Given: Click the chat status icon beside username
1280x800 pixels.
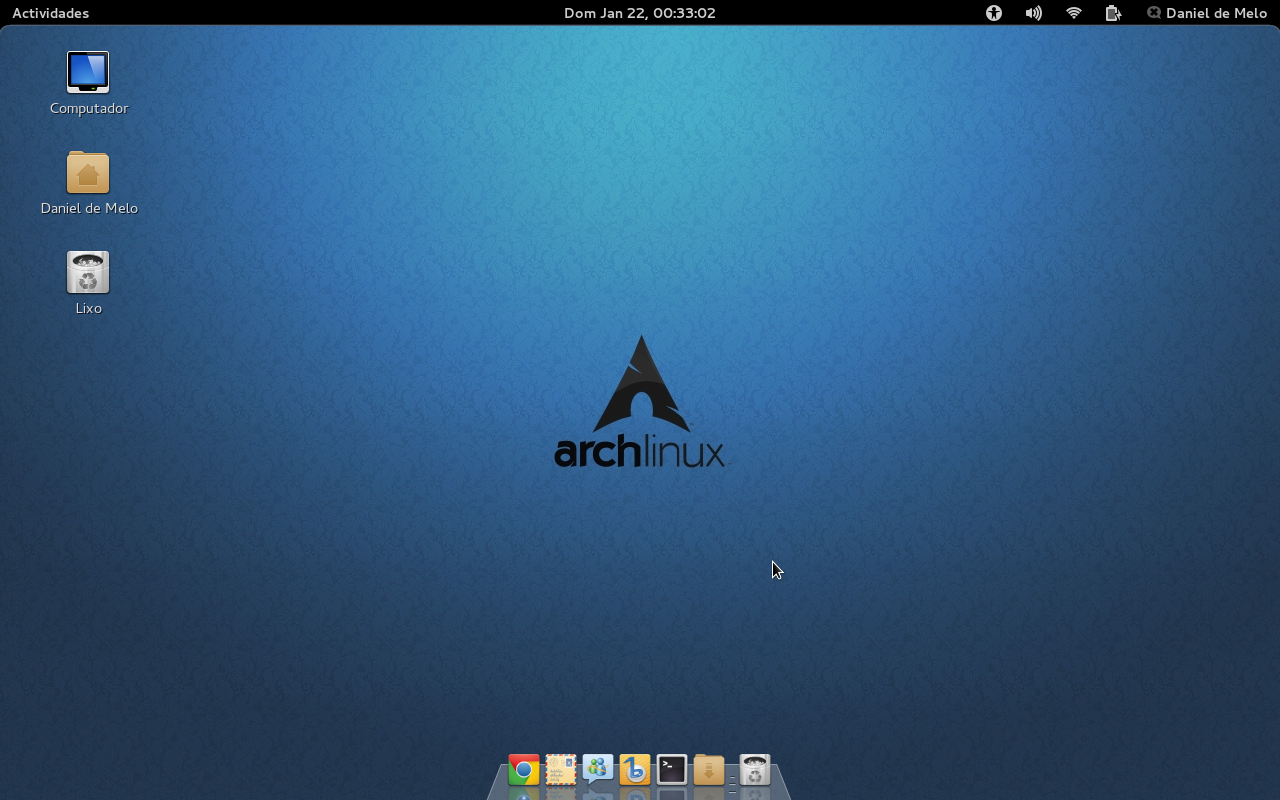Looking at the screenshot, I should point(1154,13).
